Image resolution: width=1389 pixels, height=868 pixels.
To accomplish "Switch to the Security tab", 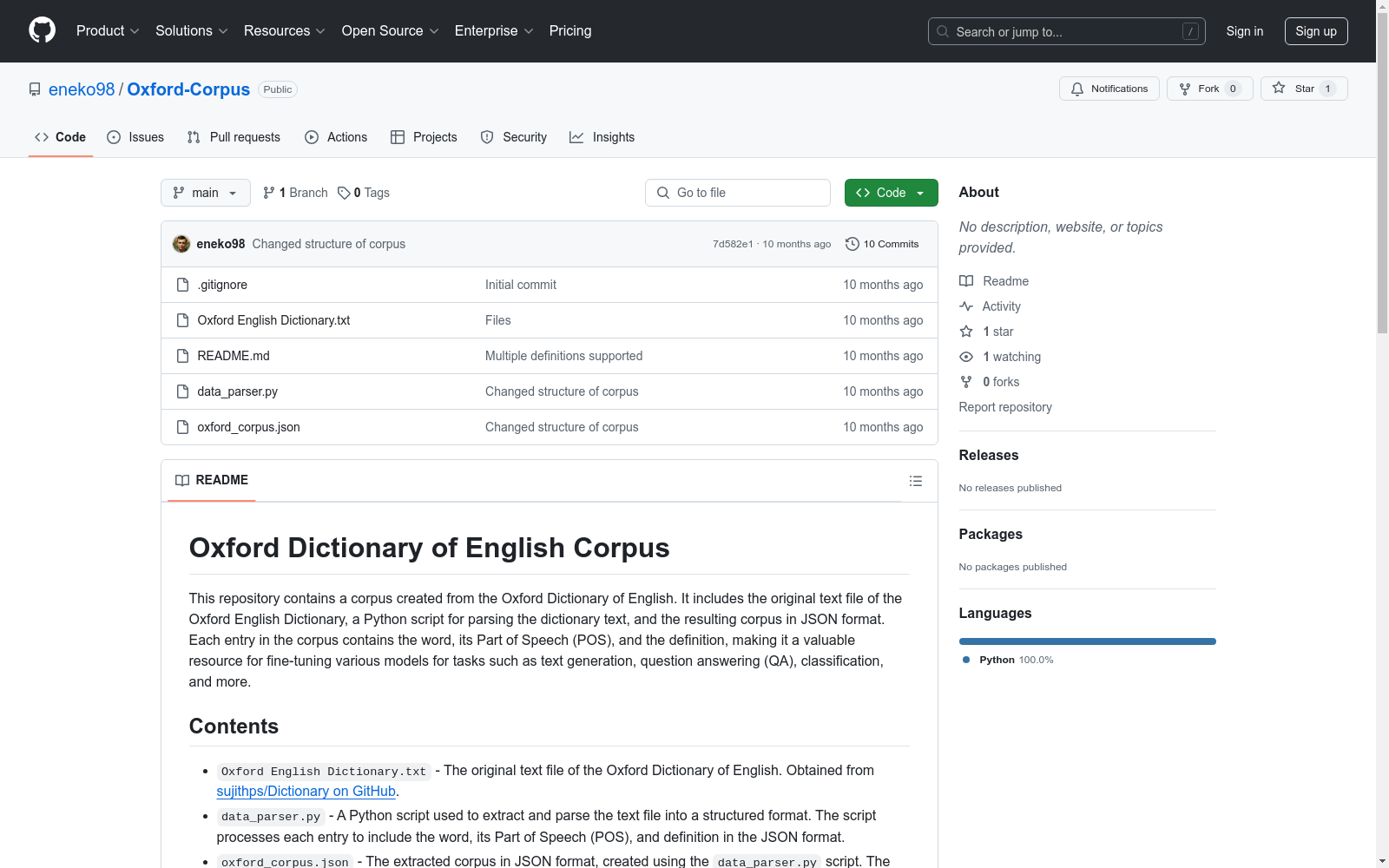I will click(x=514, y=137).
